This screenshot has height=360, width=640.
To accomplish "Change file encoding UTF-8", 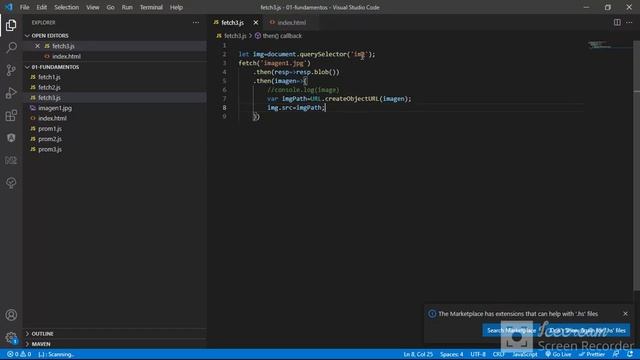I will click(x=478, y=354).
